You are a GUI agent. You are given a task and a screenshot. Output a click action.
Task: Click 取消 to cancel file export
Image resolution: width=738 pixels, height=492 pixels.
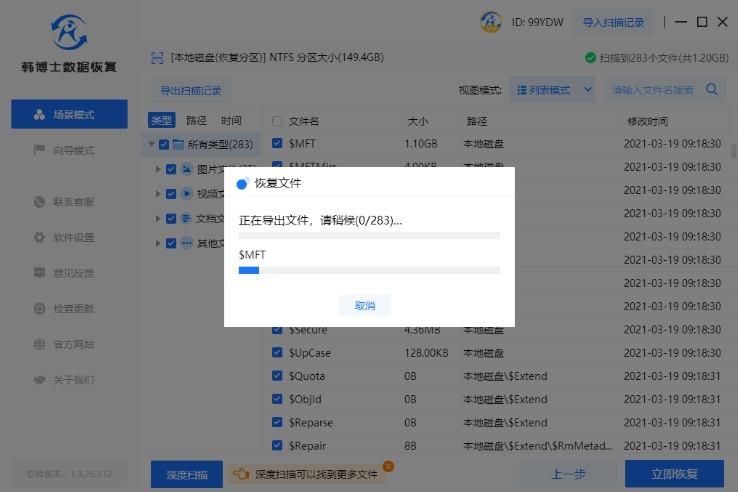coord(364,305)
